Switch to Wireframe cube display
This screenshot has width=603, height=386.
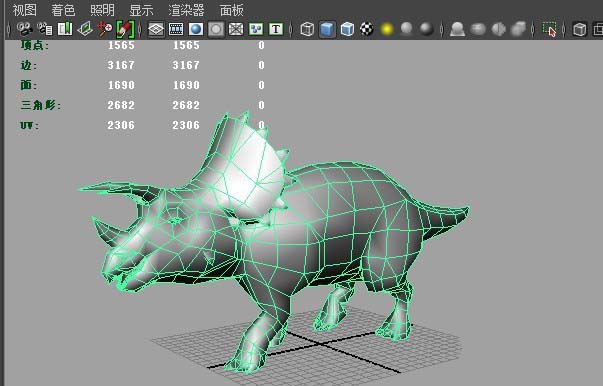point(307,29)
